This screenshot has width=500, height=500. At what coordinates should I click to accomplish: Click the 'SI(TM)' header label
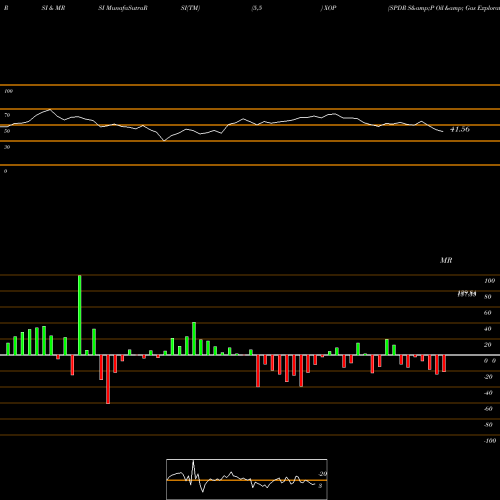(190, 8)
